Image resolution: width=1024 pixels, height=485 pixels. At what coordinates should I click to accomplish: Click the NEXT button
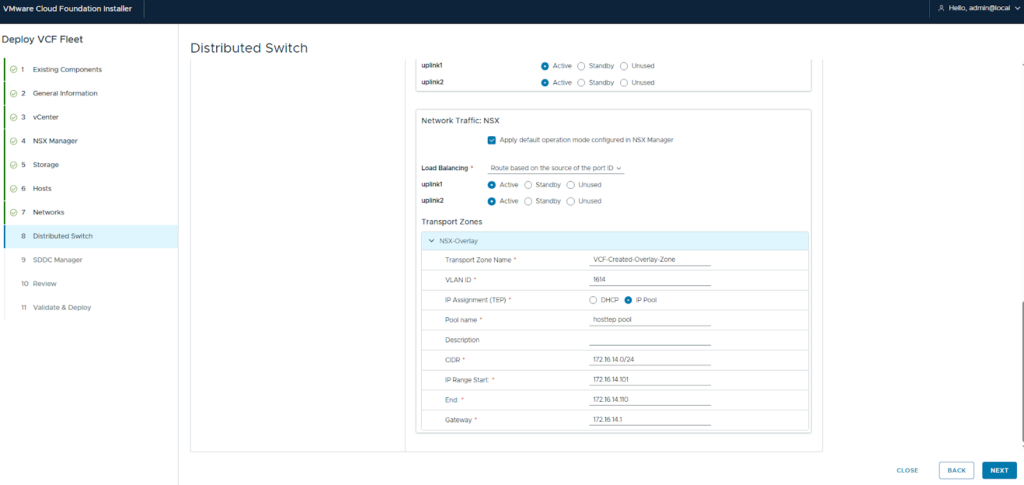click(999, 470)
